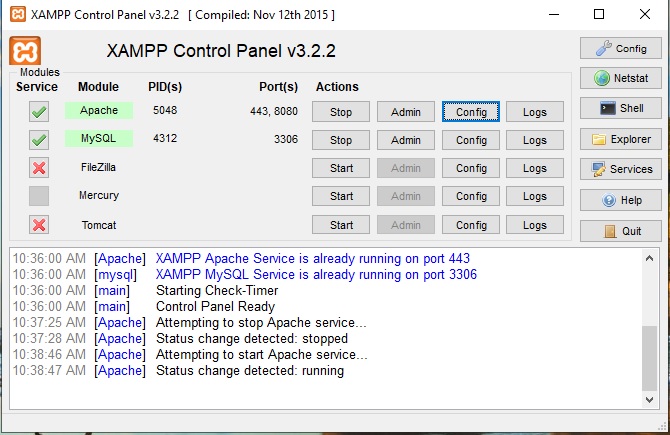The image size is (670, 435).
Task: Click the MySQL module label
Action: click(x=99, y=138)
